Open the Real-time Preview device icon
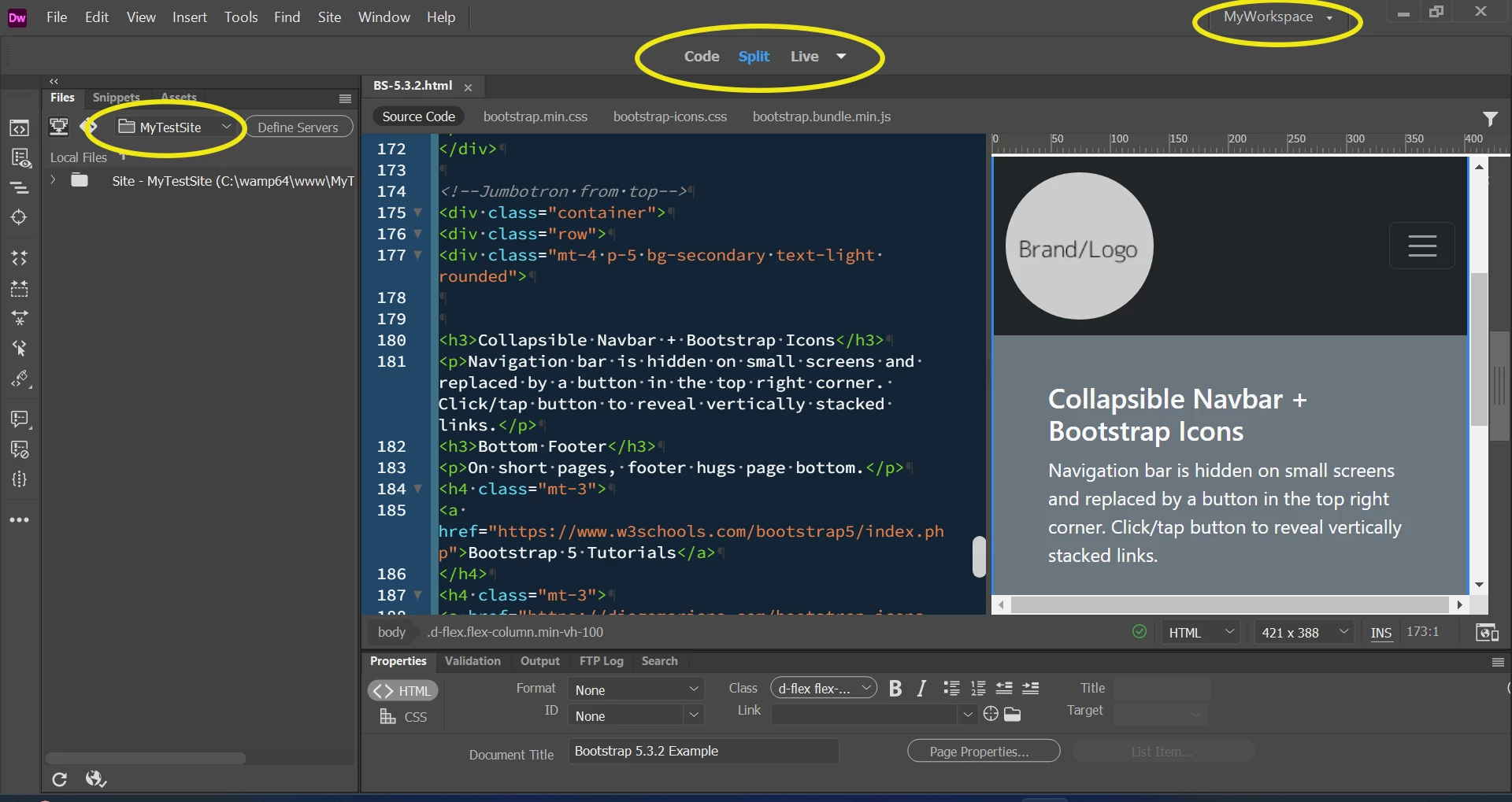 pyautogui.click(x=1487, y=632)
